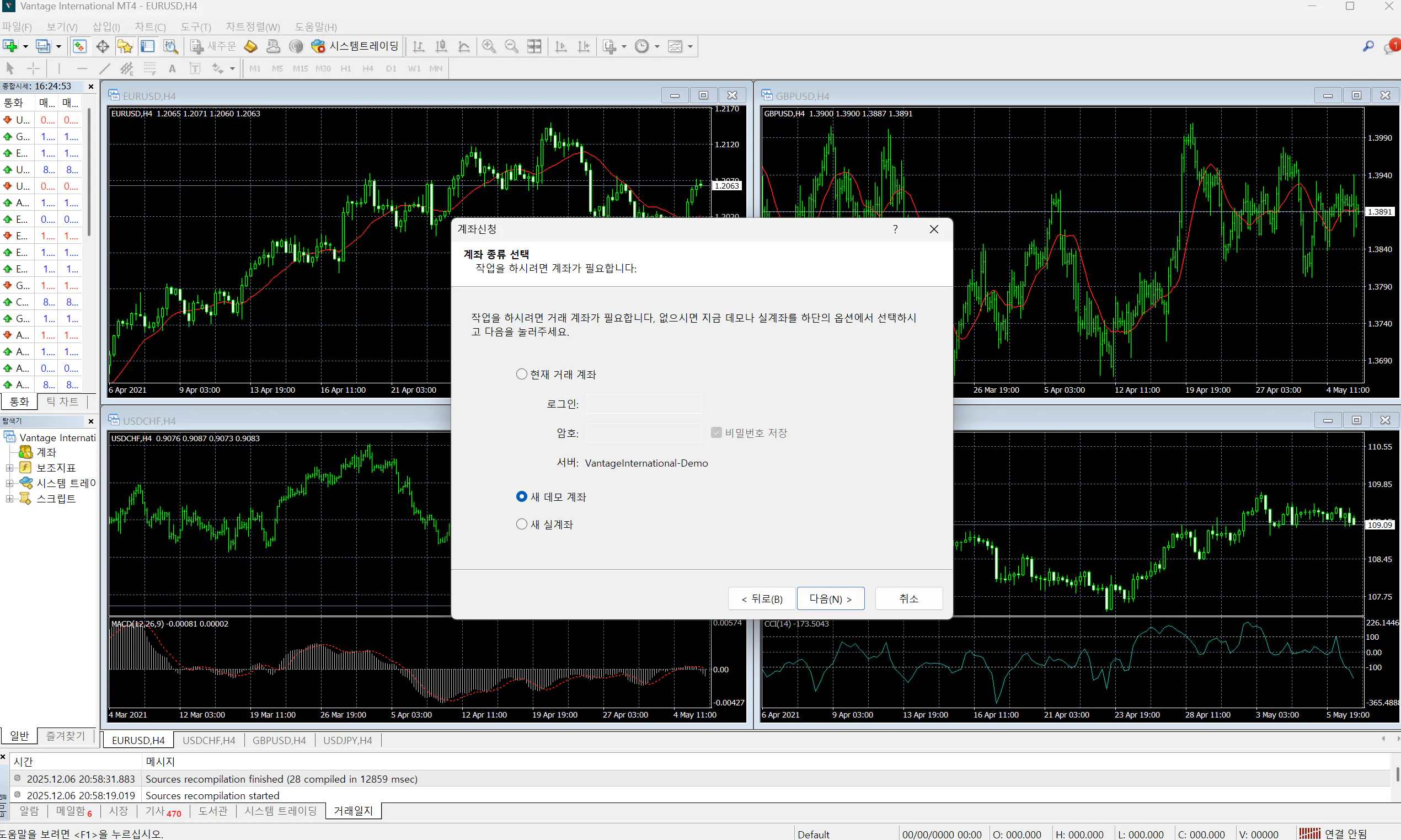
Task: Switch to the M15 timeframe button
Action: point(300,68)
